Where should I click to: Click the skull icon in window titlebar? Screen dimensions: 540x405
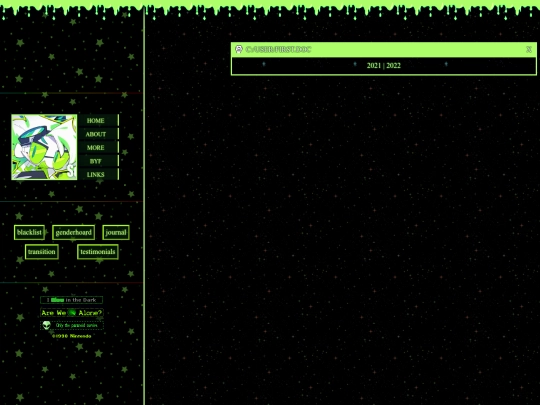coord(239,49)
